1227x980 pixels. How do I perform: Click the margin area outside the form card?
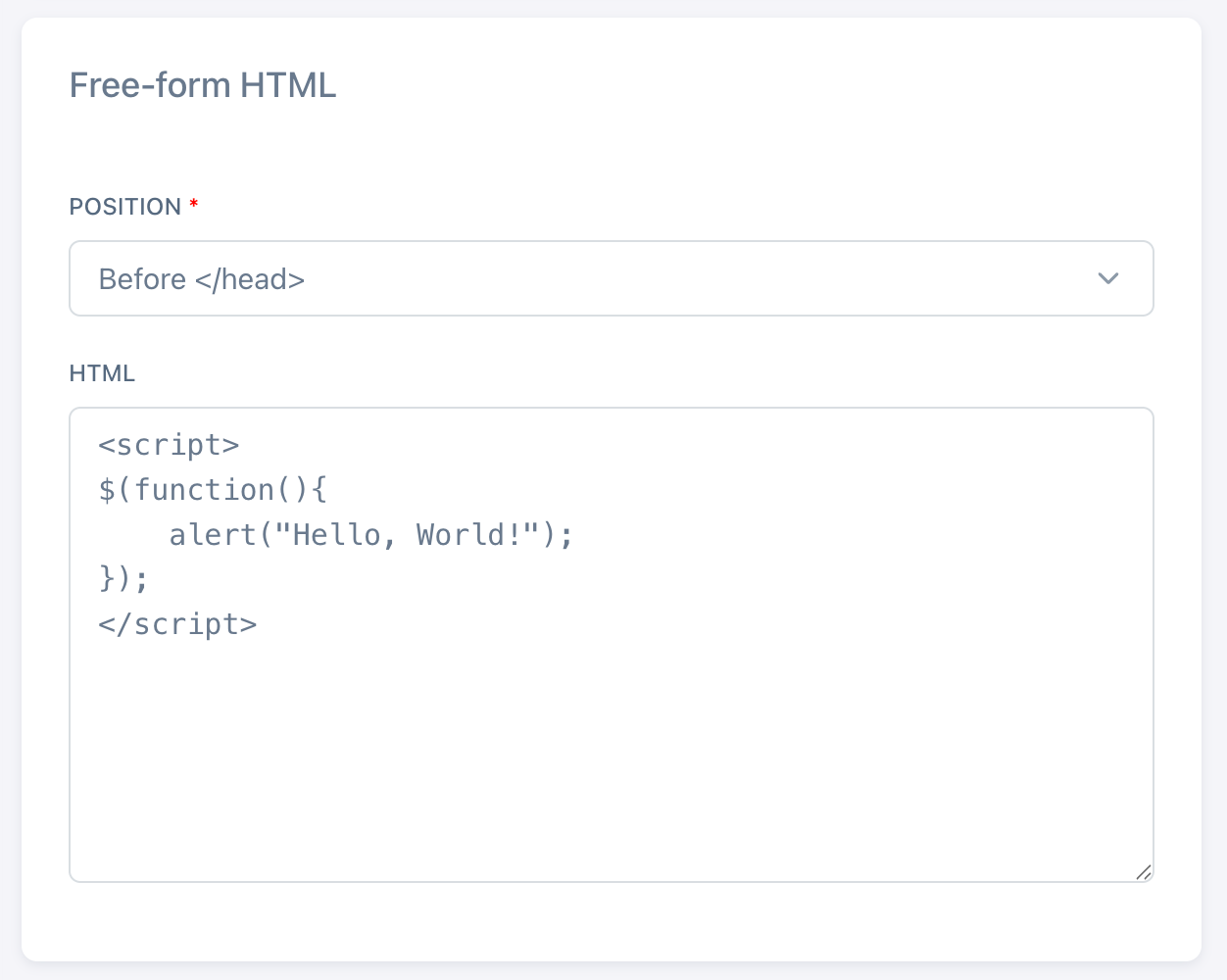[10, 490]
